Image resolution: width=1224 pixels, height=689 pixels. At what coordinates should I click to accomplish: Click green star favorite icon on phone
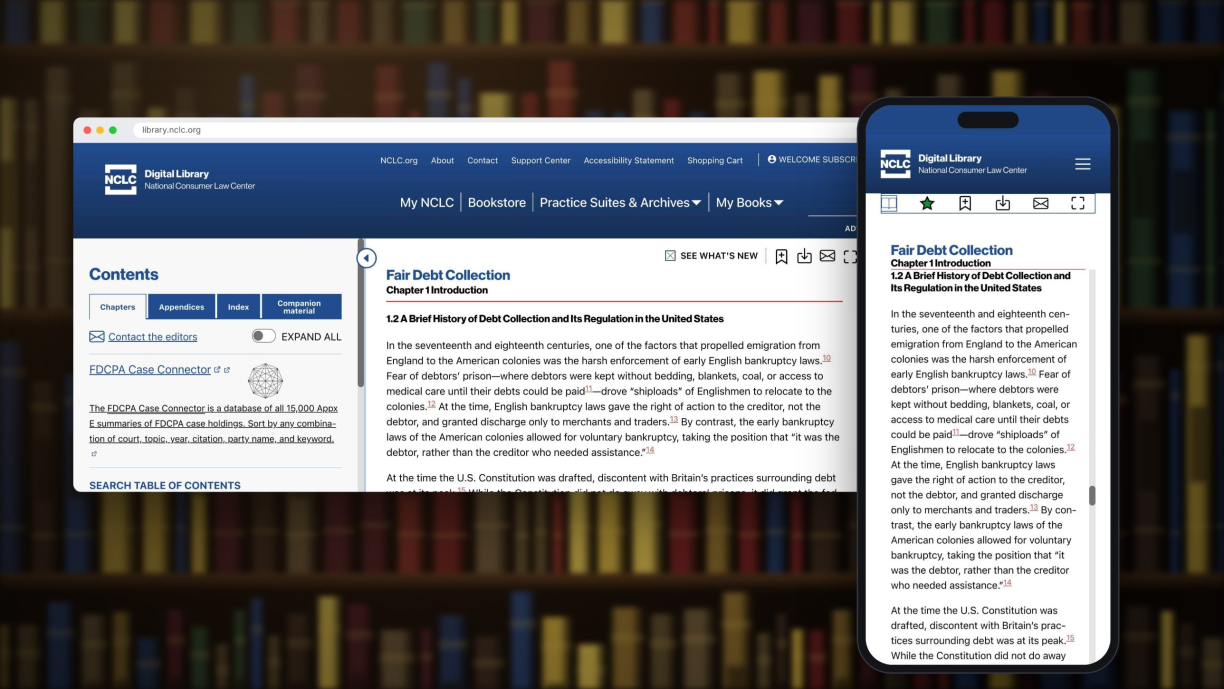927,203
